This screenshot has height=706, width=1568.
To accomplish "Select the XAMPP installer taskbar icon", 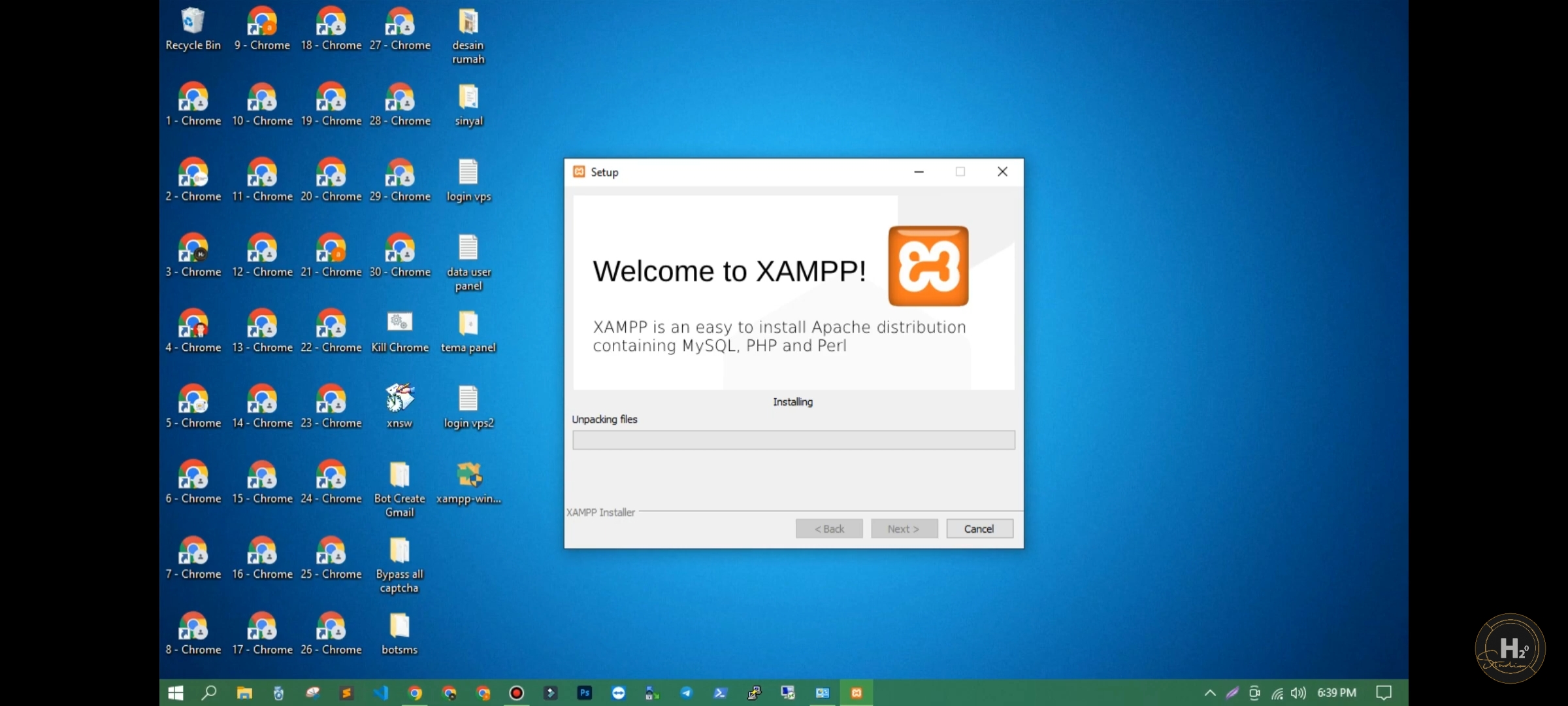I will [x=856, y=693].
